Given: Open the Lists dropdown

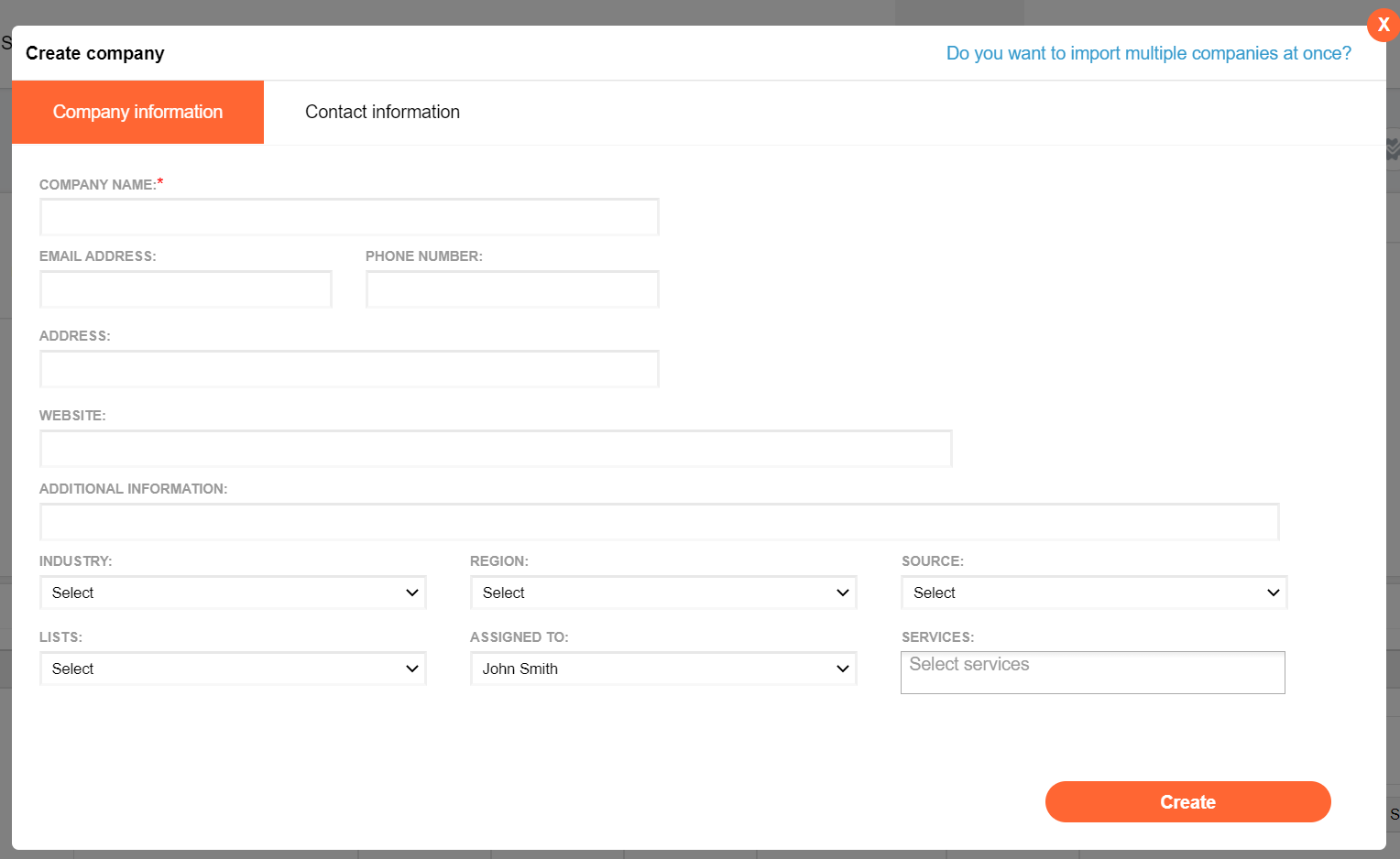Looking at the screenshot, I should point(233,669).
